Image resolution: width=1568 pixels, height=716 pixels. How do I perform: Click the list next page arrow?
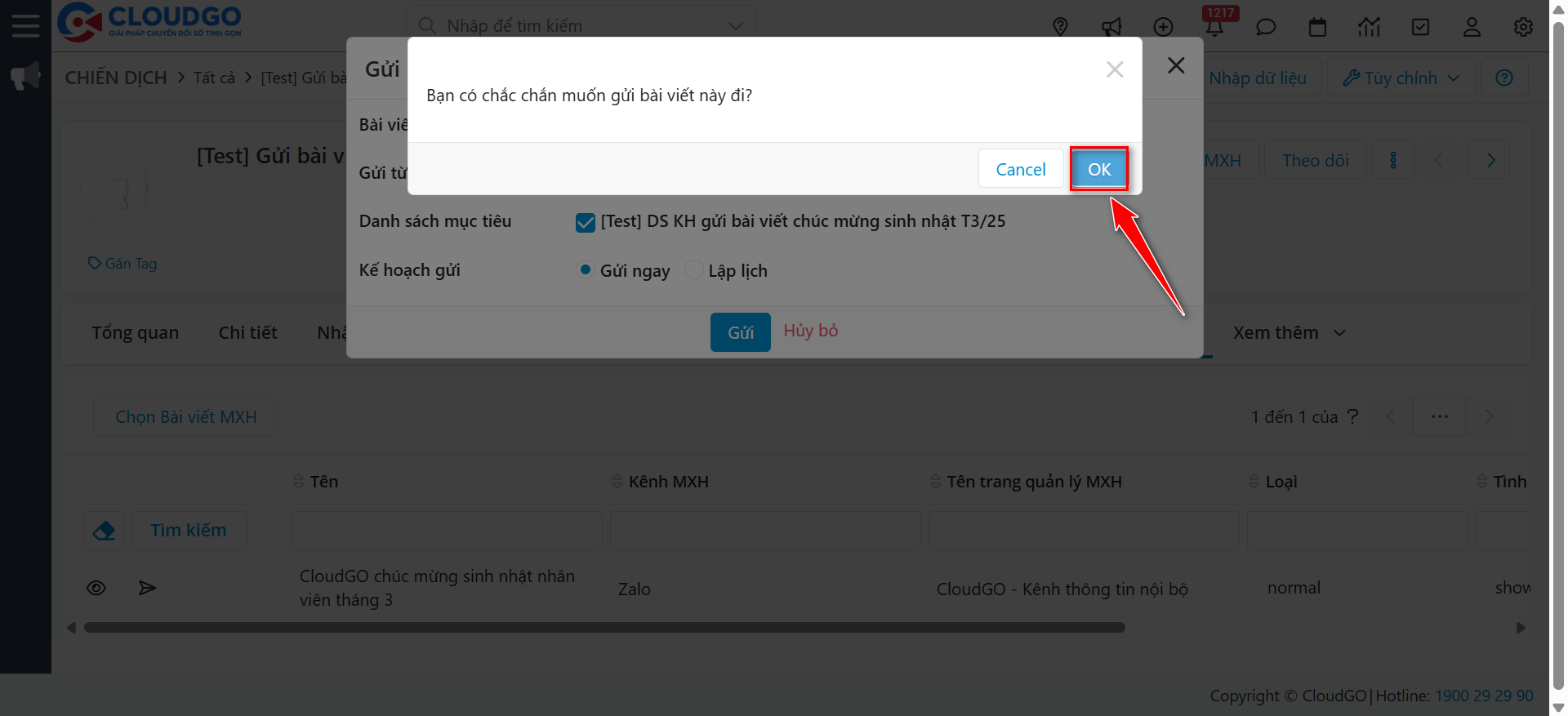click(x=1489, y=417)
